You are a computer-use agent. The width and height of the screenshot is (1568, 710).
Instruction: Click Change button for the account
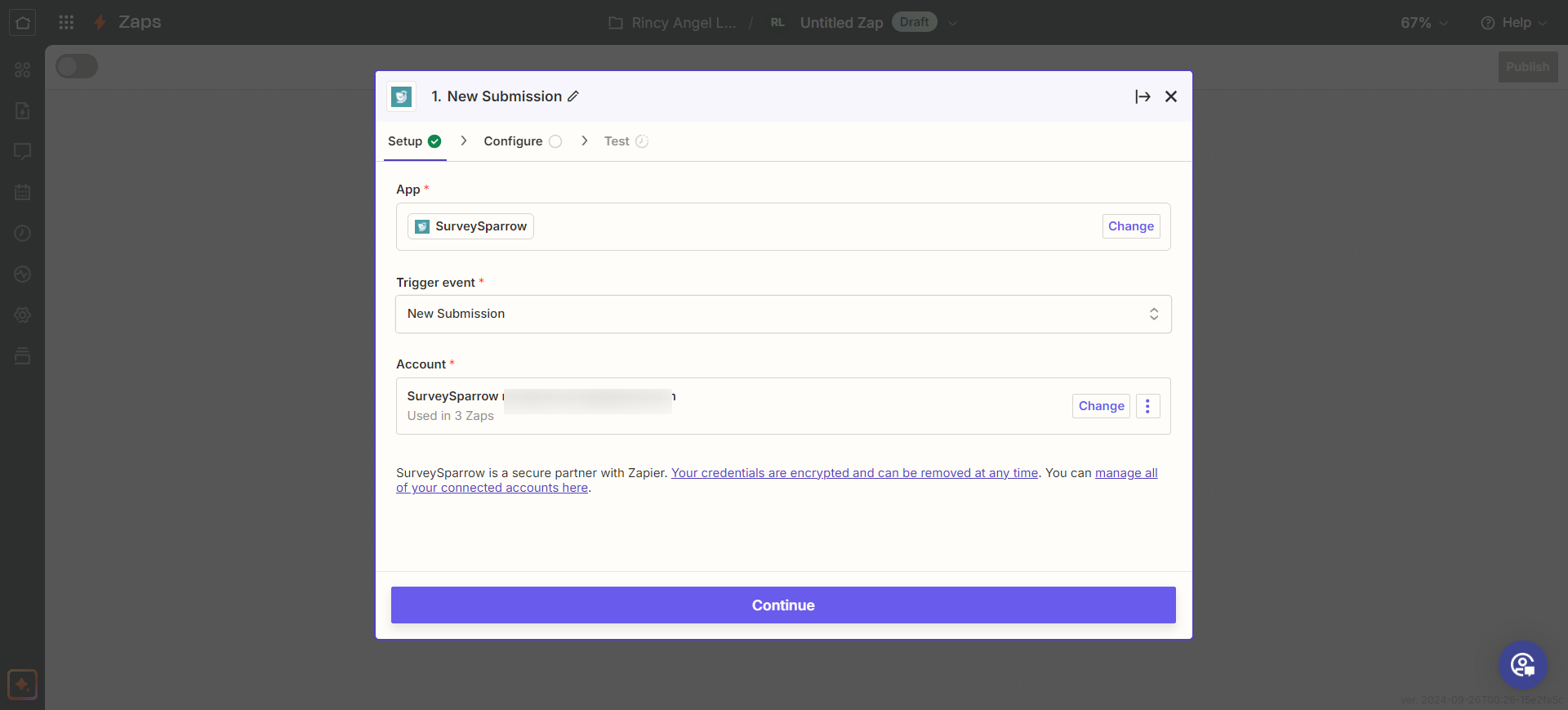[1100, 406]
